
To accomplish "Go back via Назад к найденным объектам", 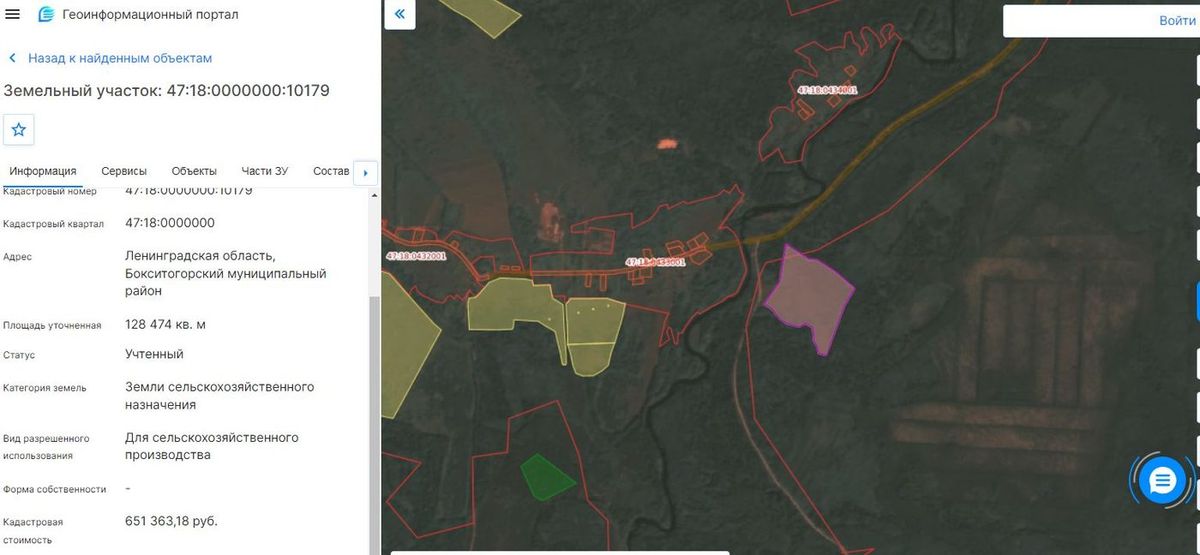I will click(120, 58).
